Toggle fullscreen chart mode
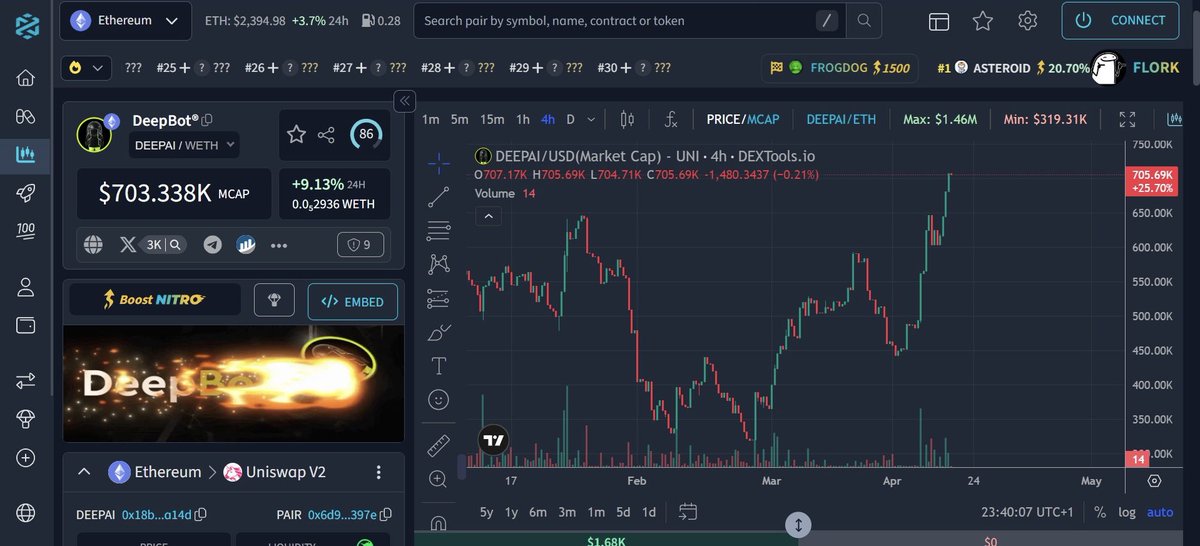 click(1127, 119)
